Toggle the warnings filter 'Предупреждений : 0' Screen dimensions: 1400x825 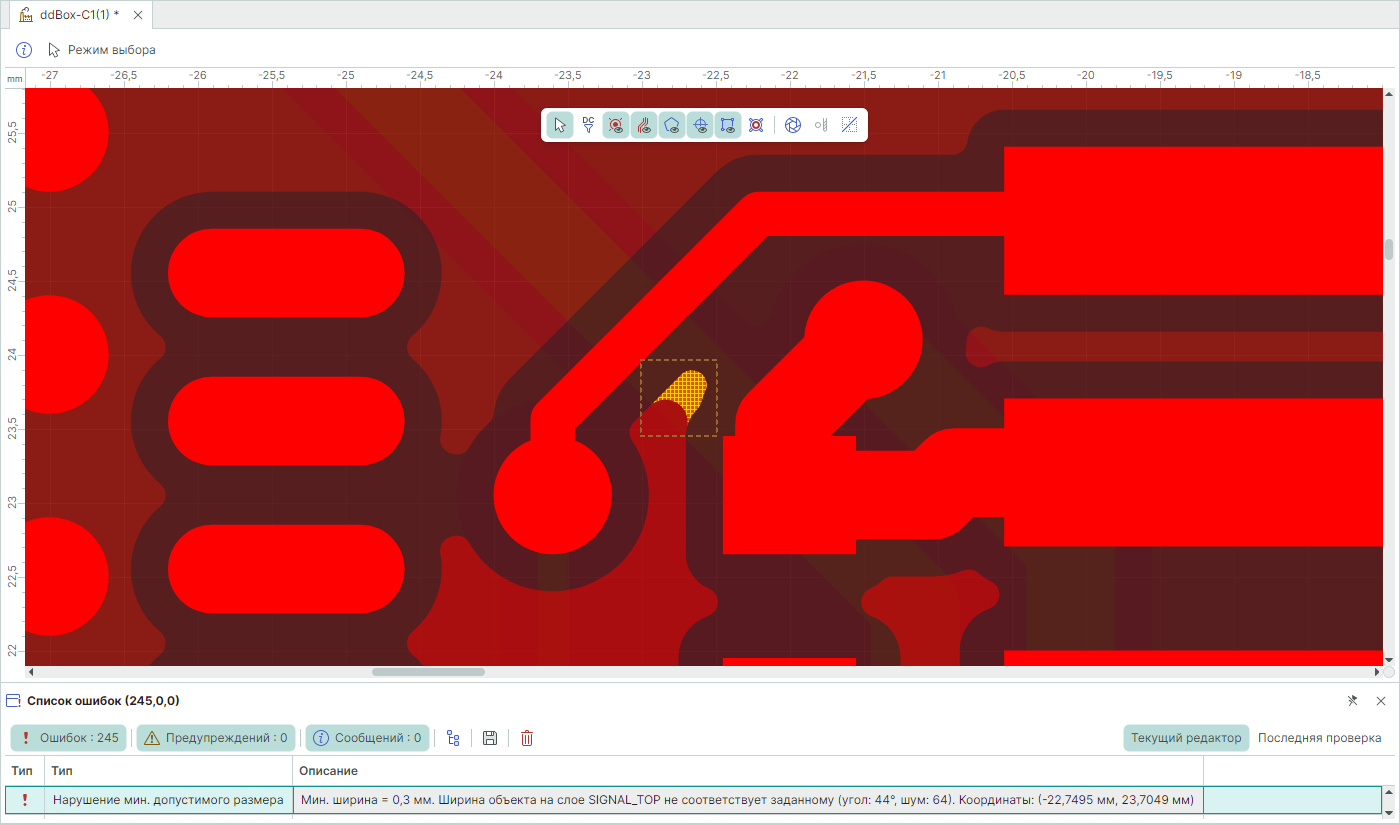[x=216, y=738]
